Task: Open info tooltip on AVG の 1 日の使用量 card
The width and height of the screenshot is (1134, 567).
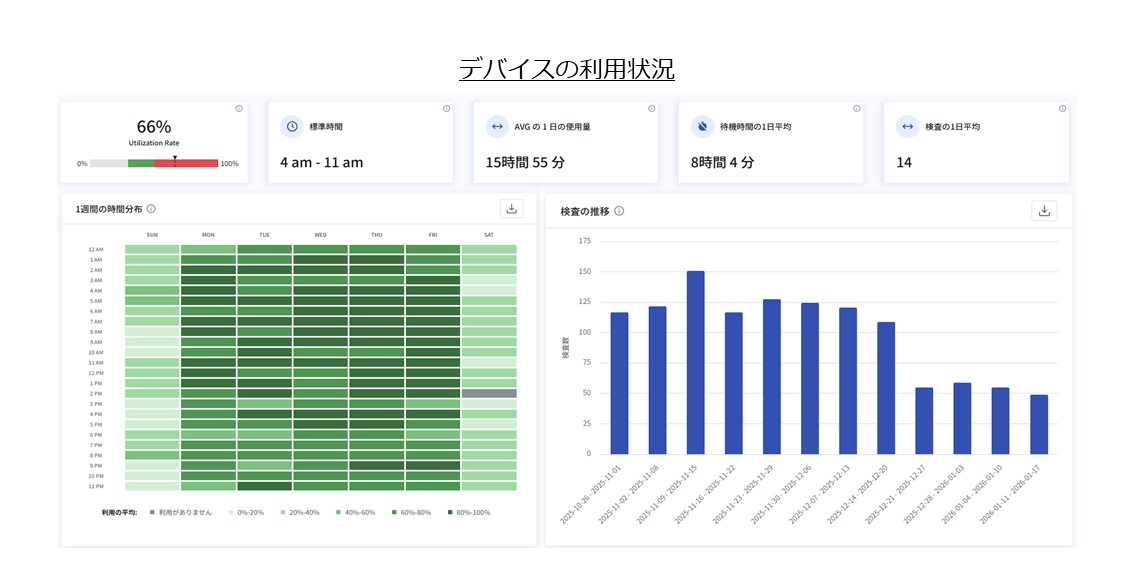Action: 651,109
